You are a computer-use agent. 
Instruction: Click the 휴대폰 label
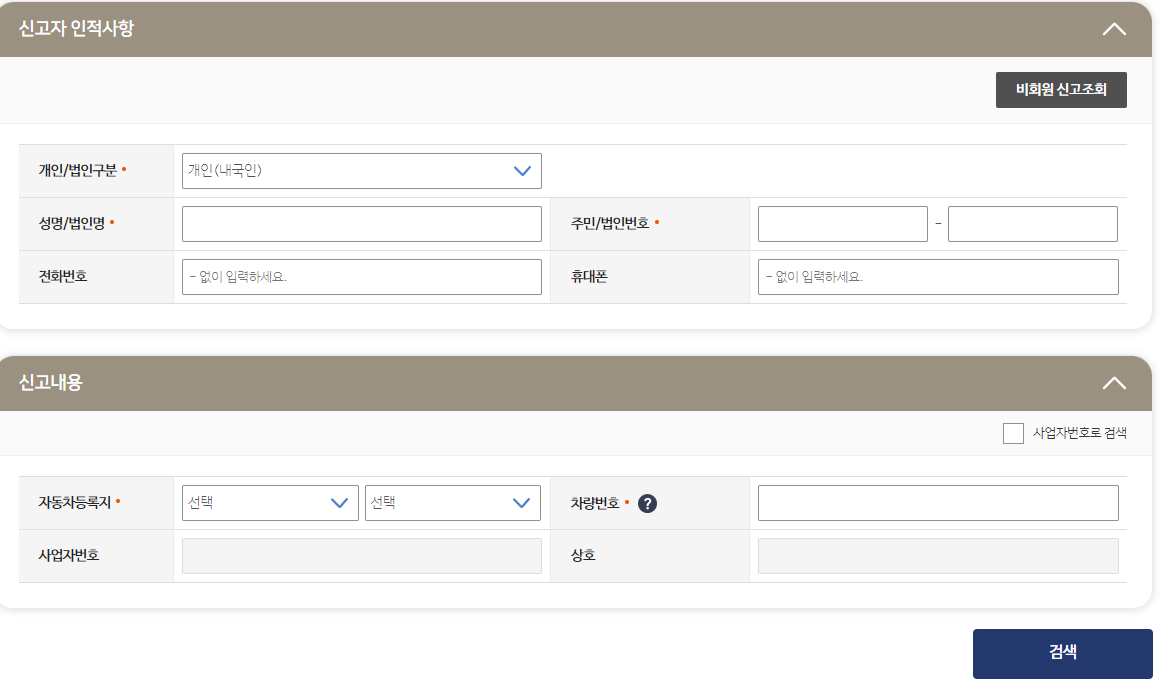[x=588, y=277]
